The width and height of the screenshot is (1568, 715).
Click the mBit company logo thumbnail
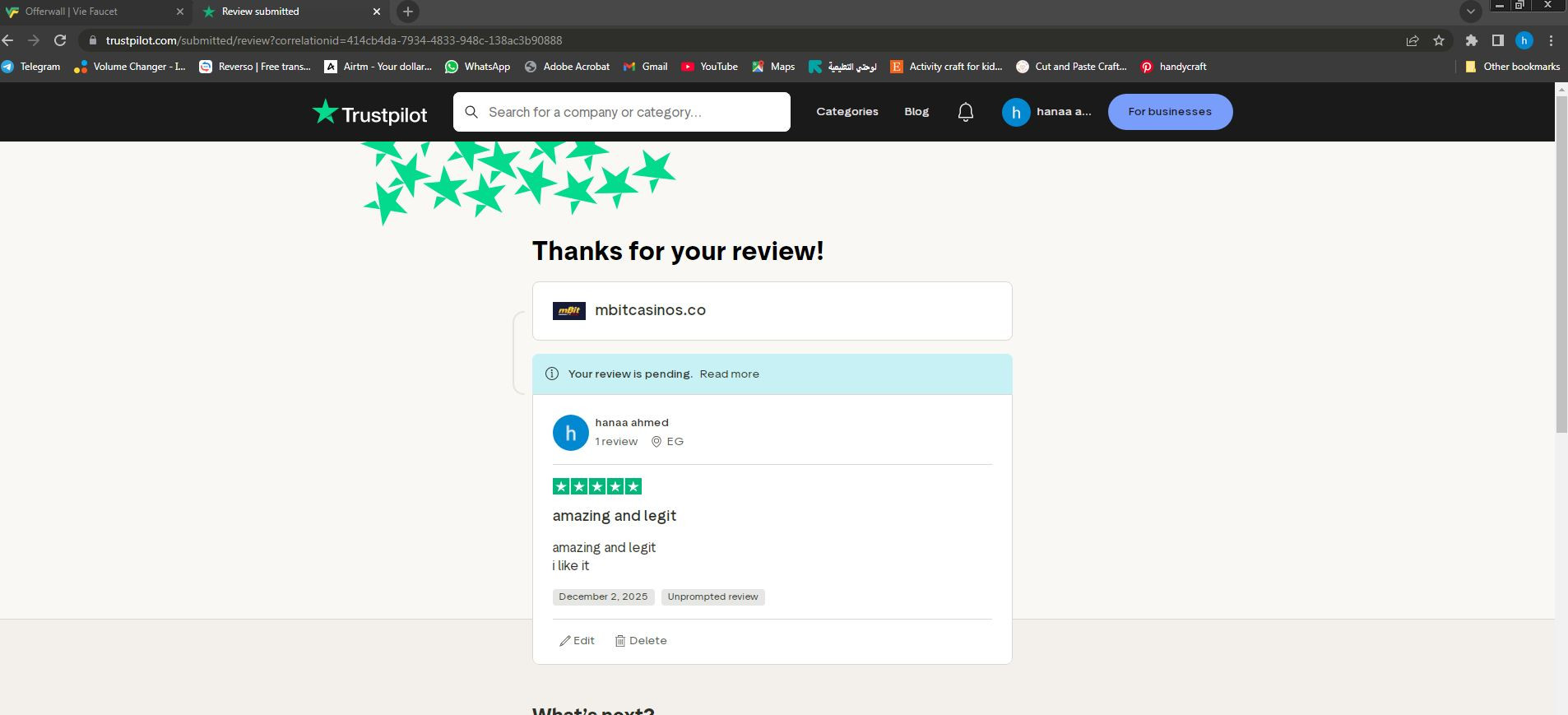point(568,311)
